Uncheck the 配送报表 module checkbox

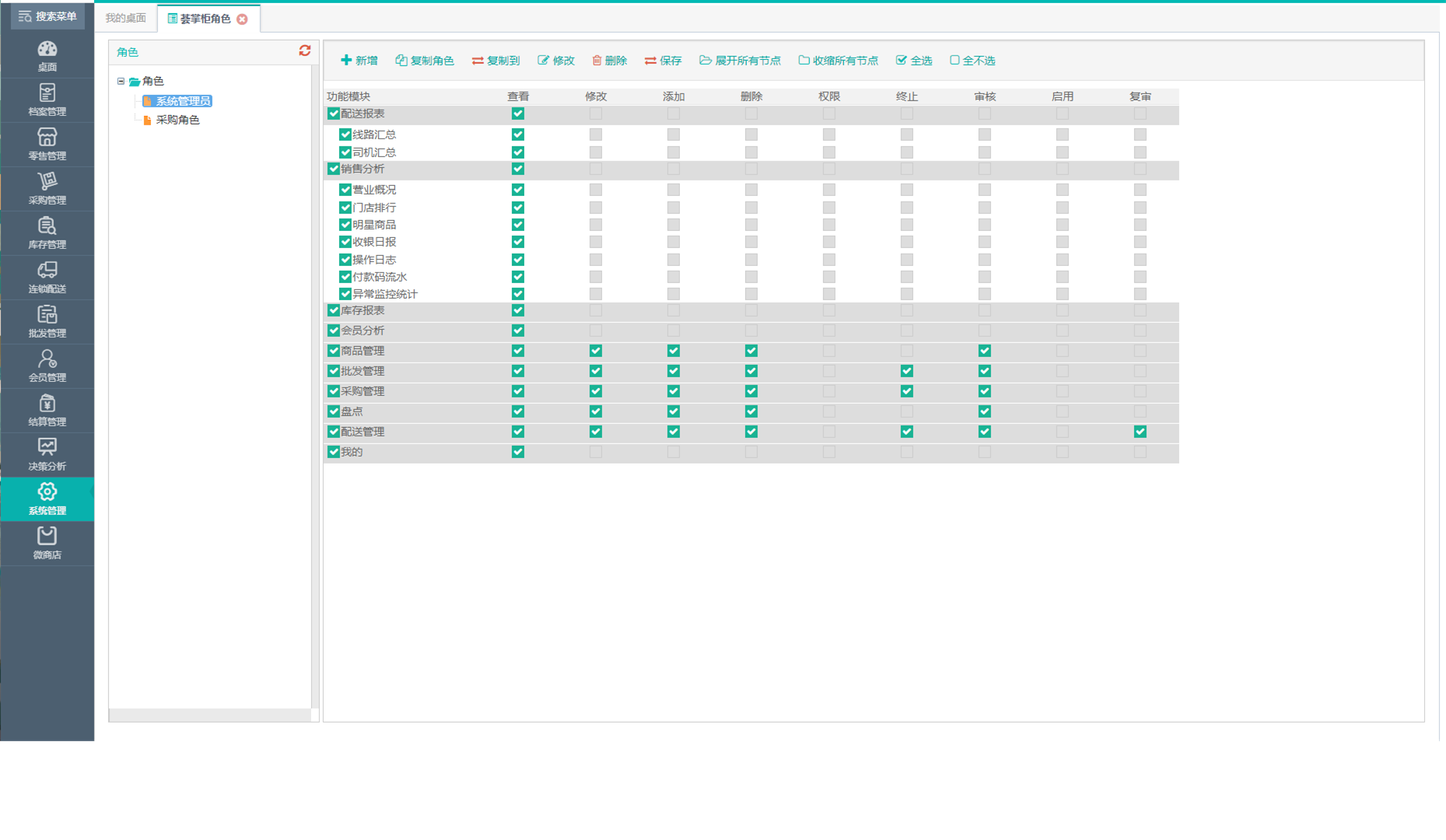click(334, 114)
